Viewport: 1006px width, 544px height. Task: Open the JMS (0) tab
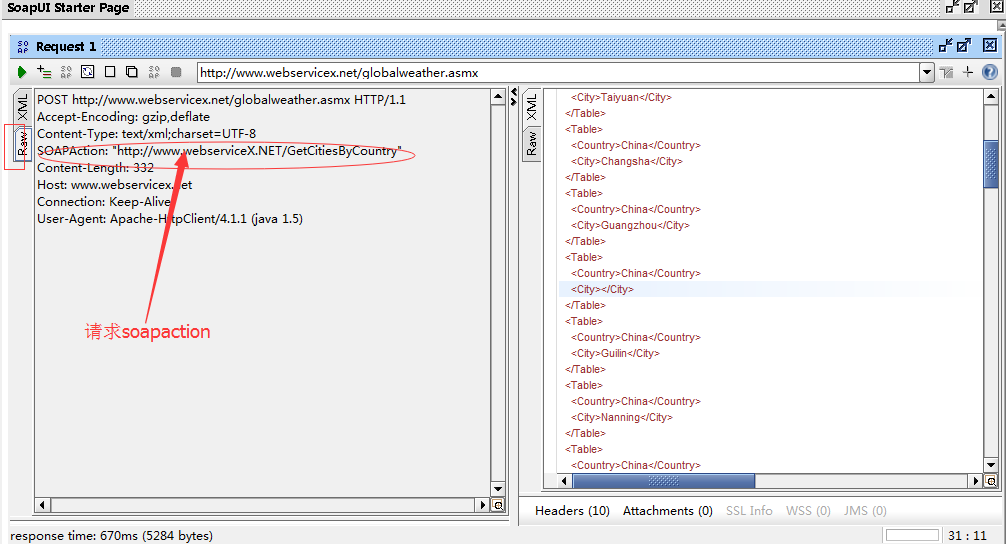[x=865, y=511]
